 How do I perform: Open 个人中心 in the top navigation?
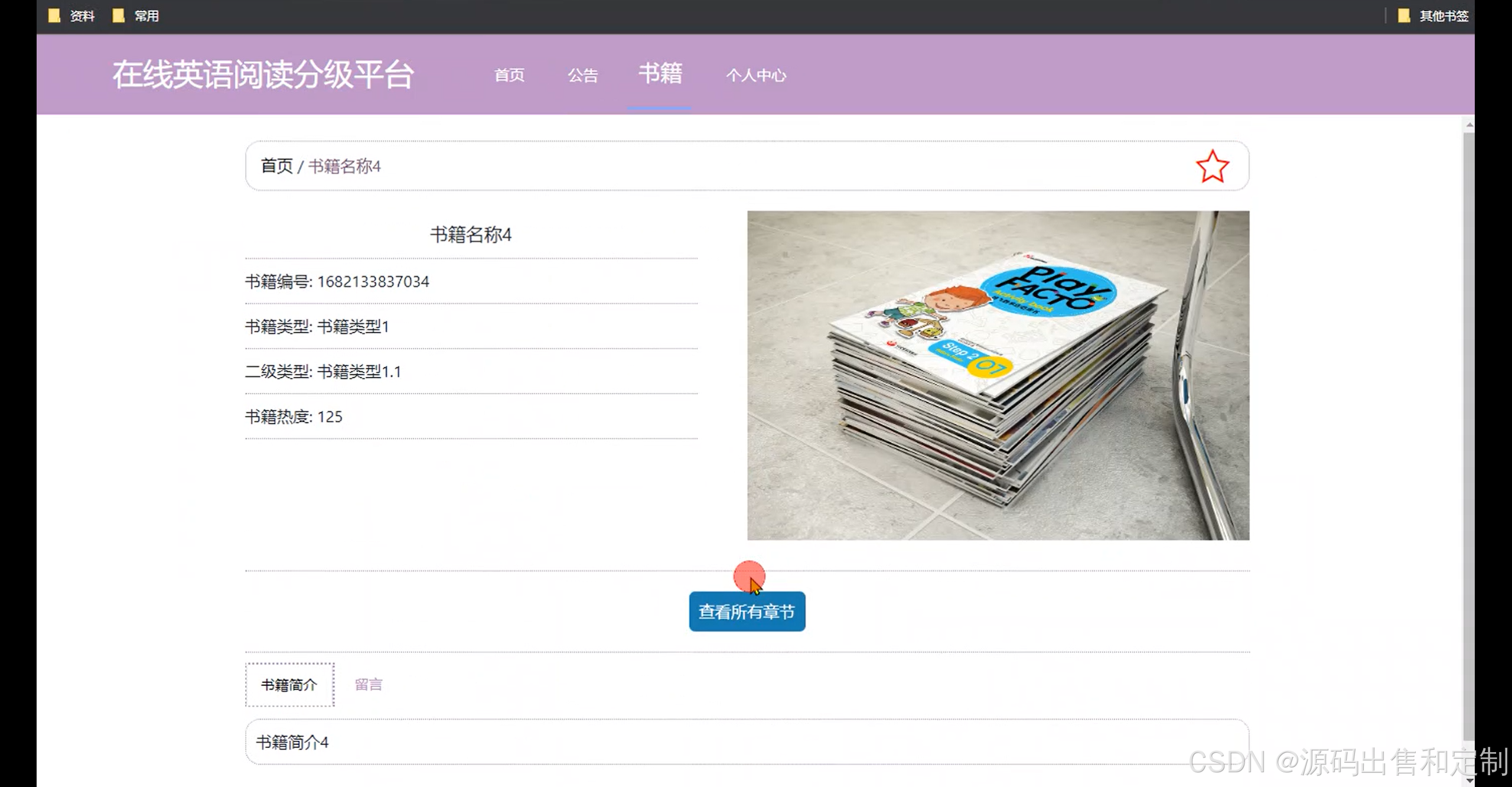point(756,76)
